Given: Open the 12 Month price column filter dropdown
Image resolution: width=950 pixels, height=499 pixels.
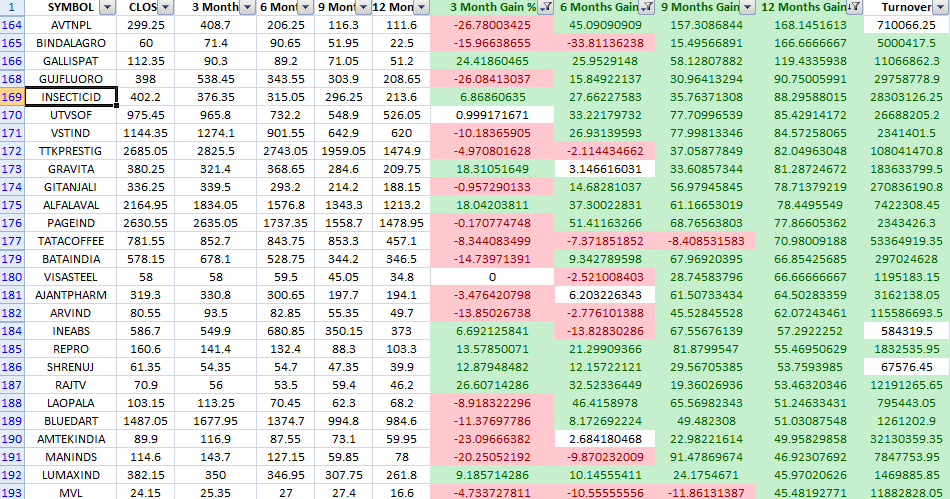Looking at the screenshot, I should [422, 7].
